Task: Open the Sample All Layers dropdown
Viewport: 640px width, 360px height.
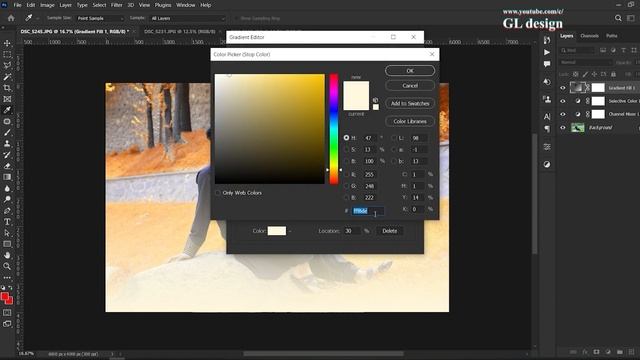Action: 187,18
